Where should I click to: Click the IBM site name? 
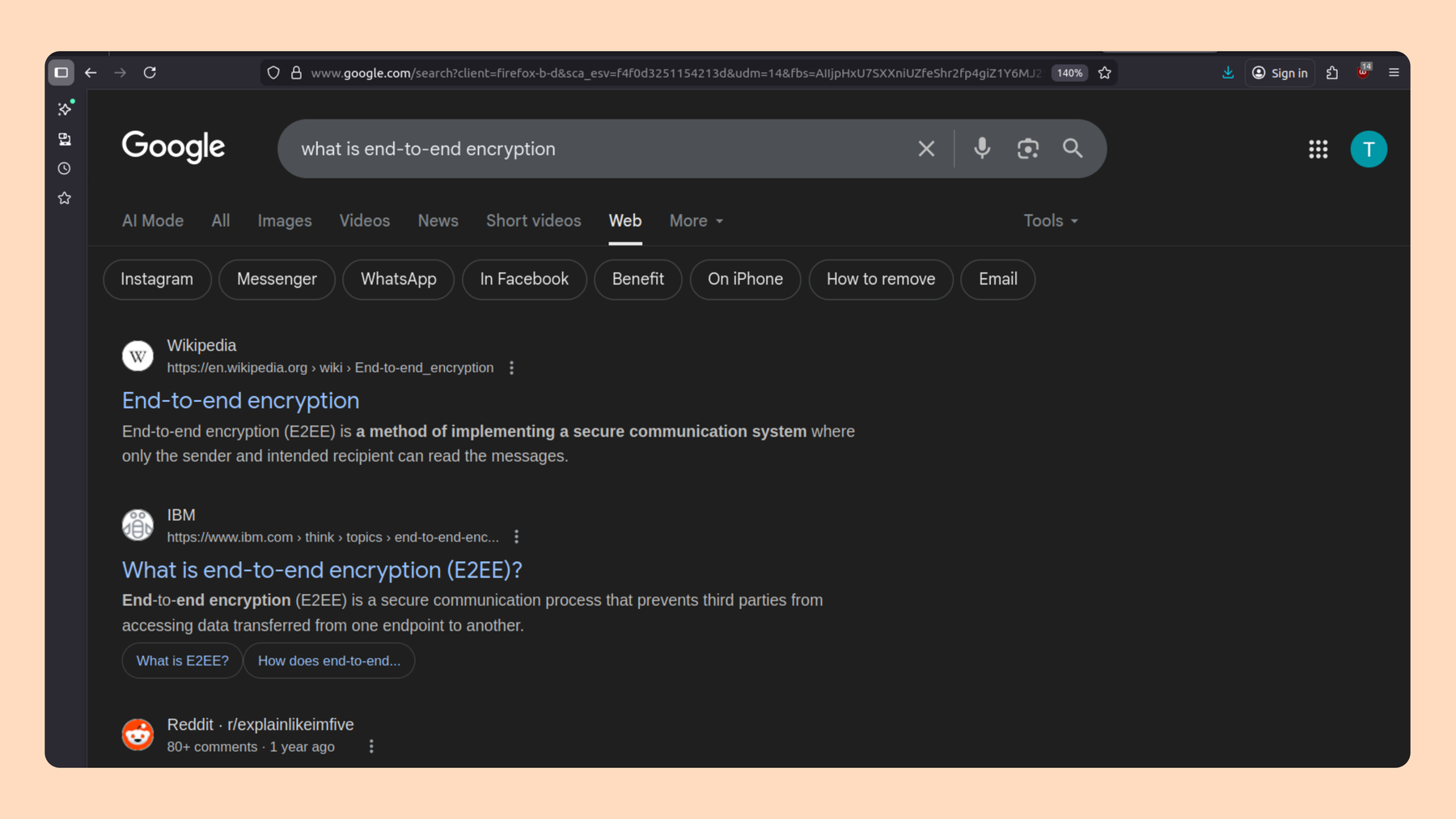pyautogui.click(x=181, y=515)
